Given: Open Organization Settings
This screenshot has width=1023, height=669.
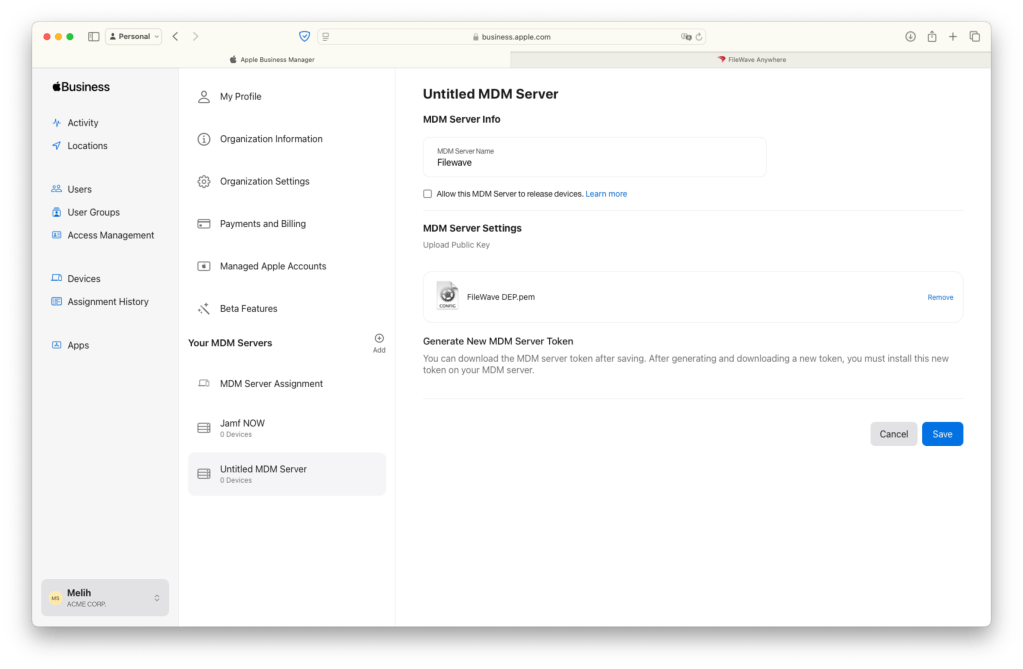Looking at the screenshot, I should point(264,182).
